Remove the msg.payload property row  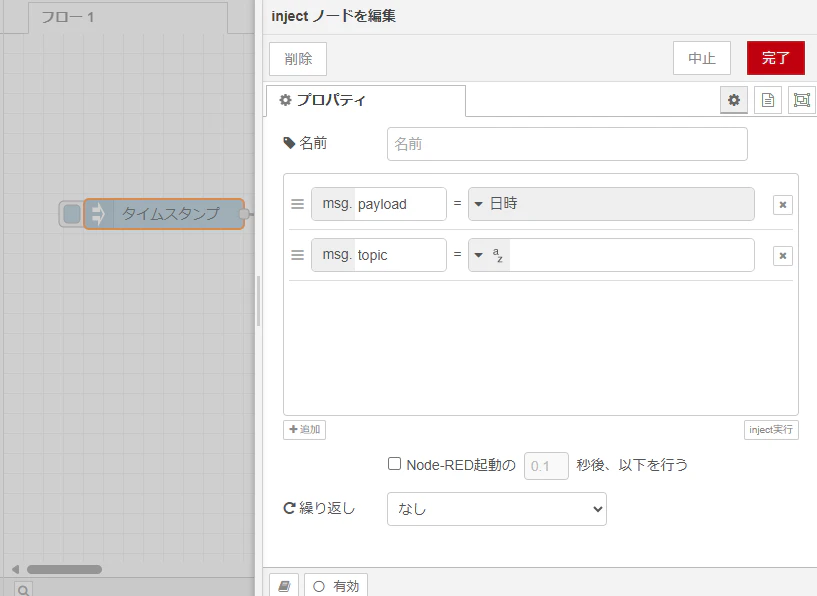783,205
